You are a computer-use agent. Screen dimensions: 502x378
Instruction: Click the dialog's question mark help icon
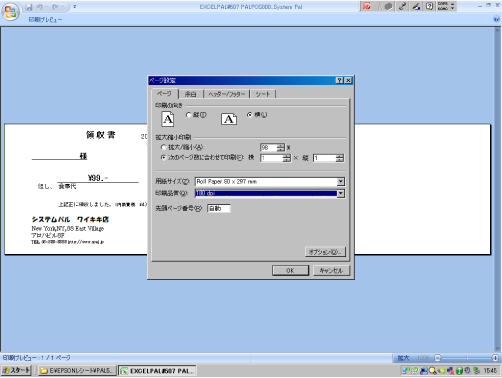339,80
